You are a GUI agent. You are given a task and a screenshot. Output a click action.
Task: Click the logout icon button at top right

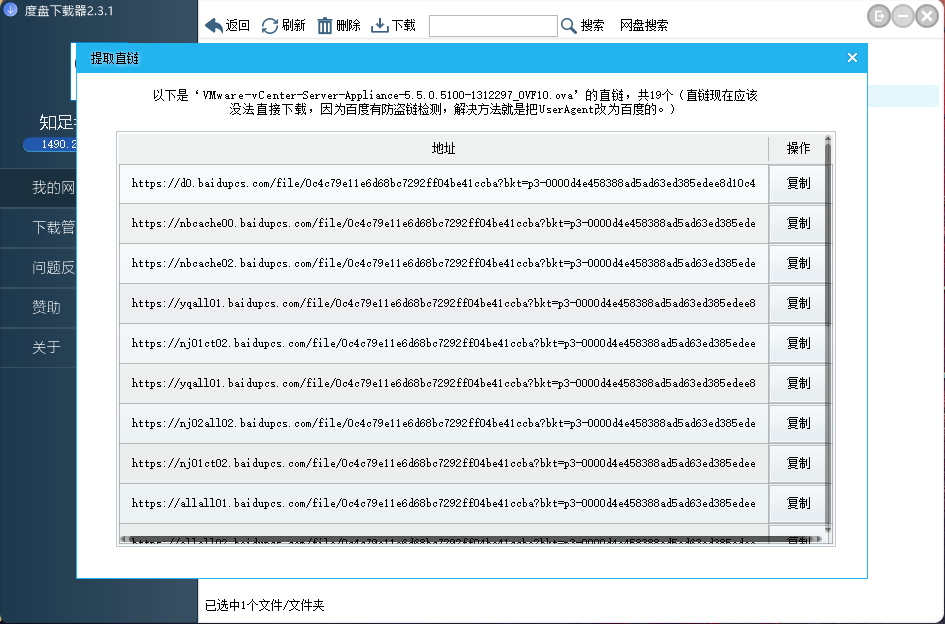[x=879, y=16]
